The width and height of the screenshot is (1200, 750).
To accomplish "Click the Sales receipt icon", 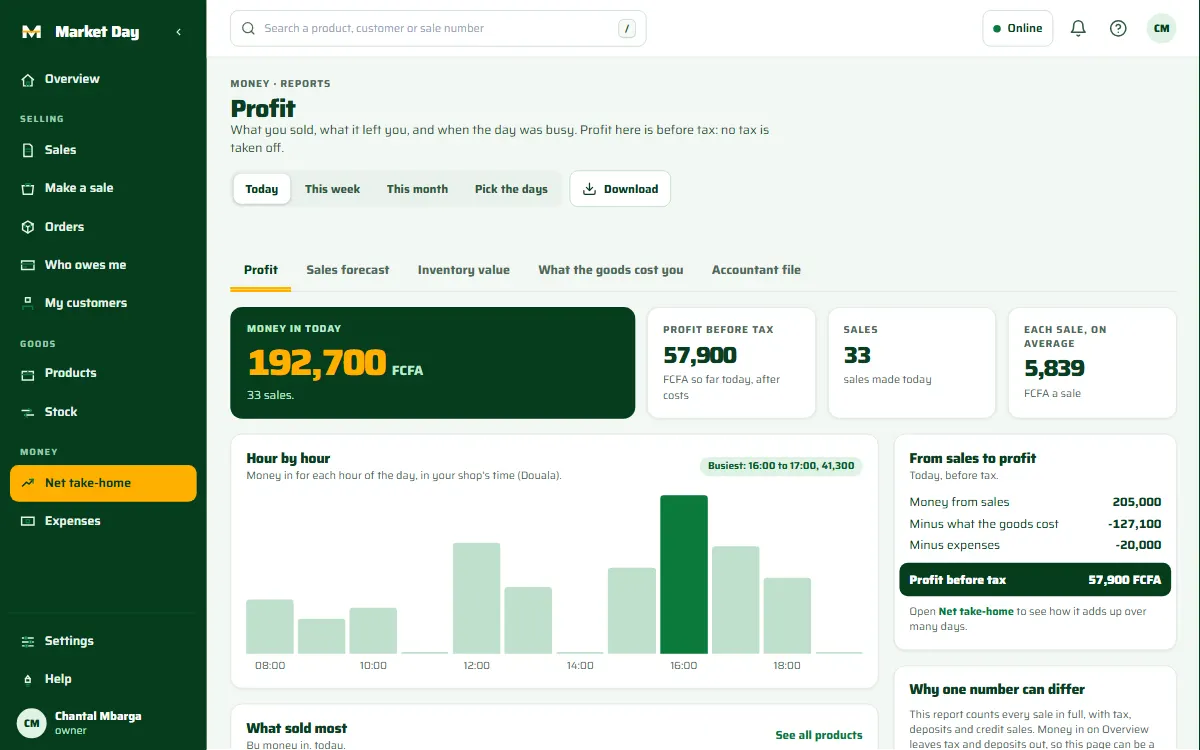I will pos(28,150).
